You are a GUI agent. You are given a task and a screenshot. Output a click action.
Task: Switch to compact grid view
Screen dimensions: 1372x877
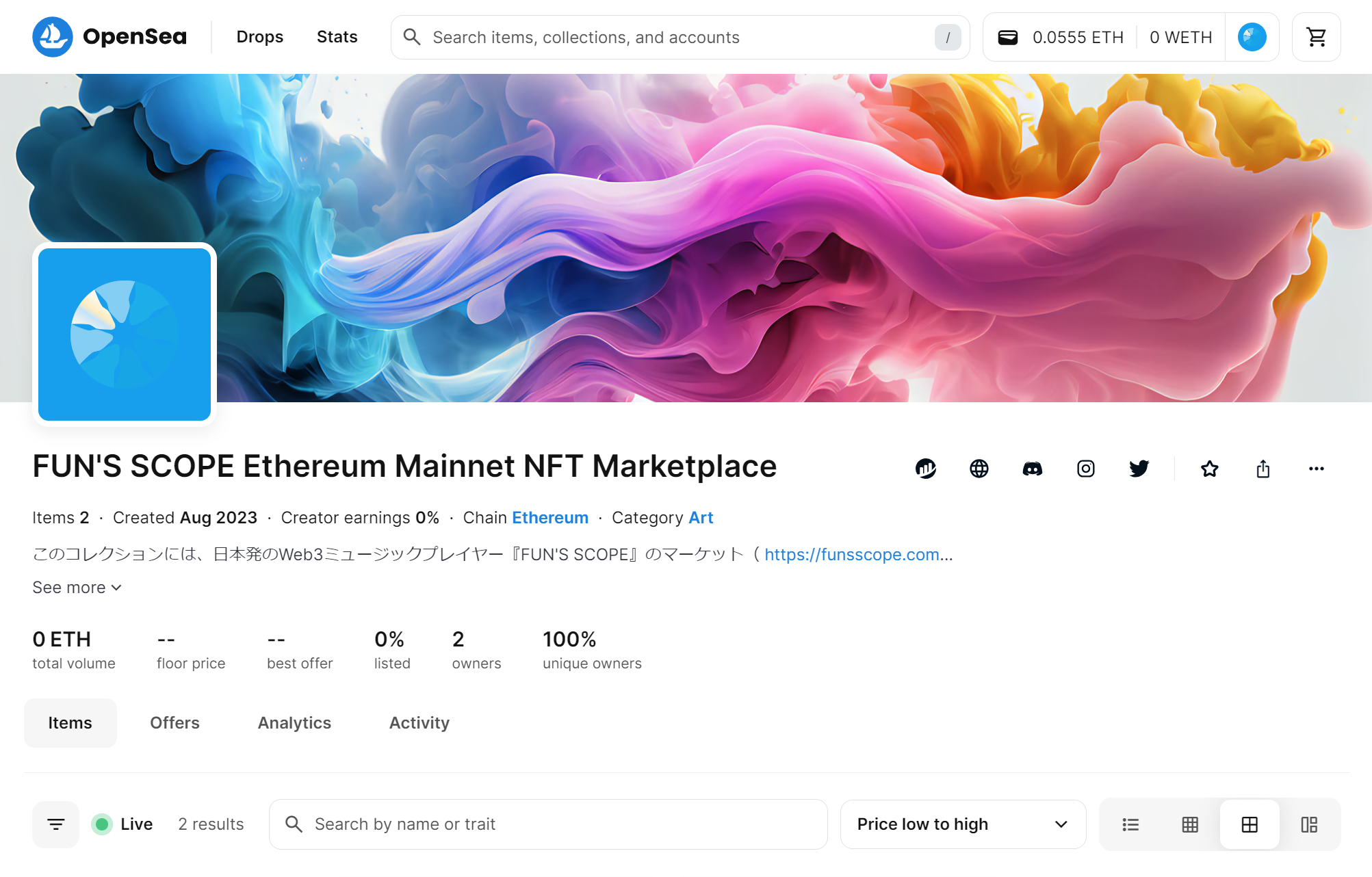[x=1190, y=824]
